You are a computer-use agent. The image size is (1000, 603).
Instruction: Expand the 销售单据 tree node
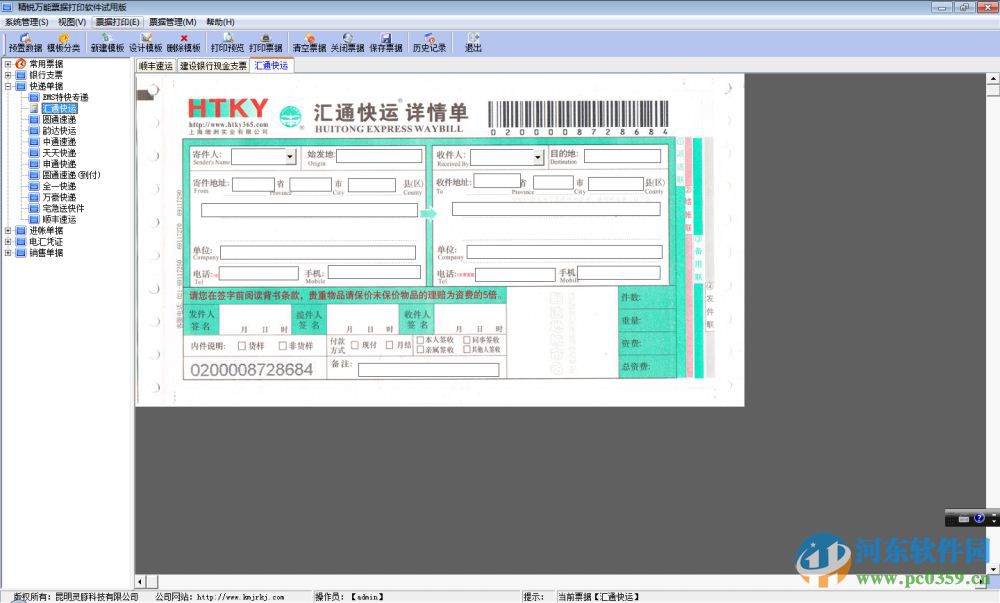pos(8,253)
